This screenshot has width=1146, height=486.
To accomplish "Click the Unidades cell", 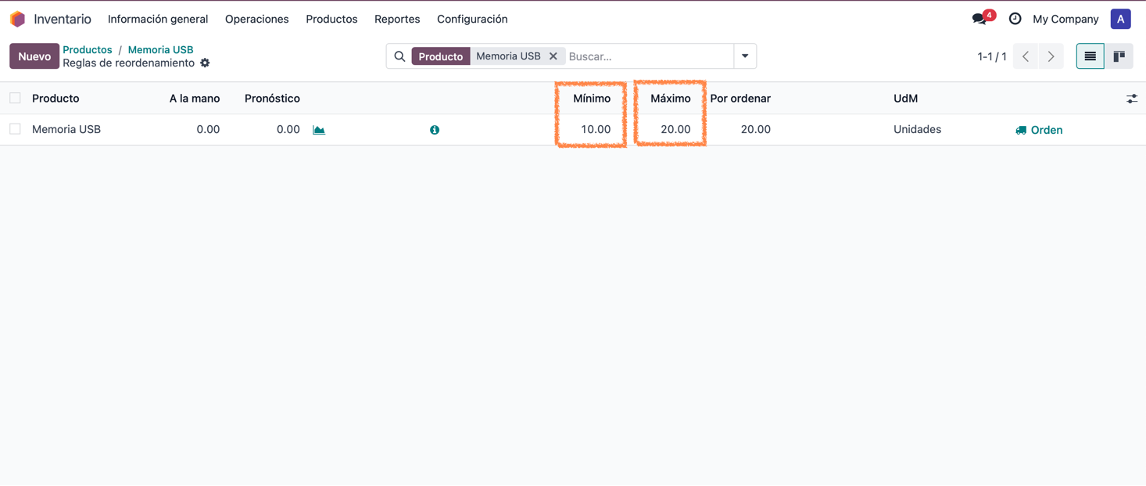I will pyautogui.click(x=917, y=129).
